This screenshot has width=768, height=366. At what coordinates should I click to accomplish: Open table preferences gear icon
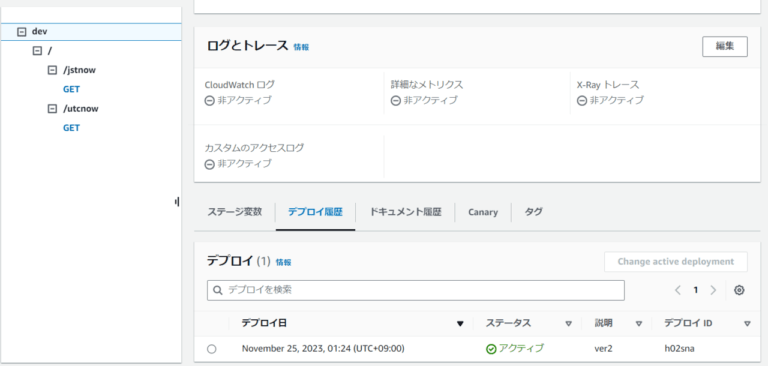click(x=739, y=290)
